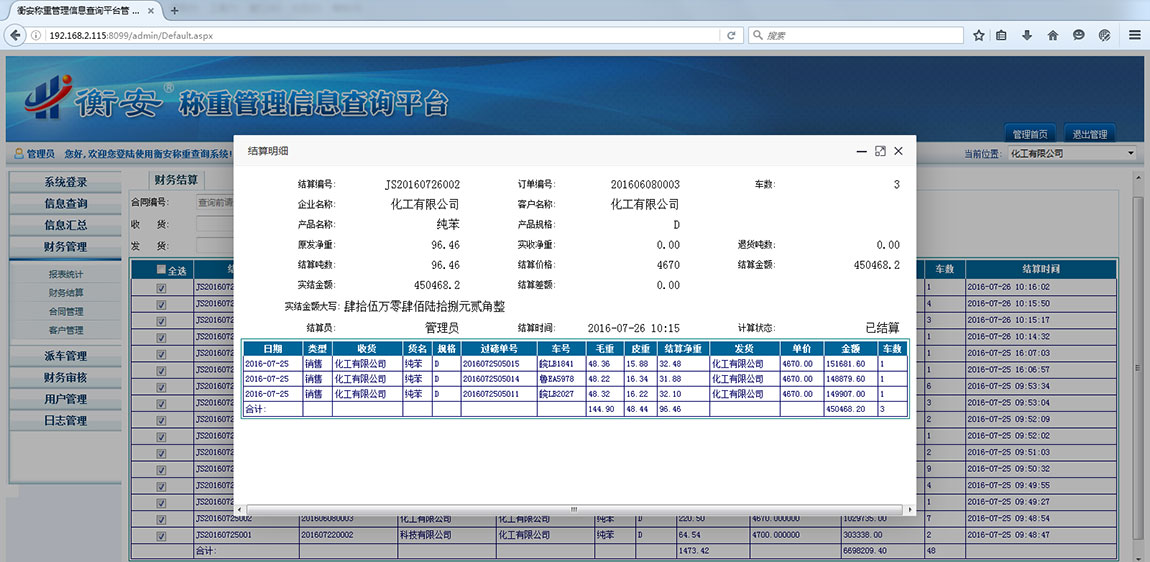Expand the 派车管理 sidebar section
This screenshot has height=562, width=1150.
(x=65, y=356)
